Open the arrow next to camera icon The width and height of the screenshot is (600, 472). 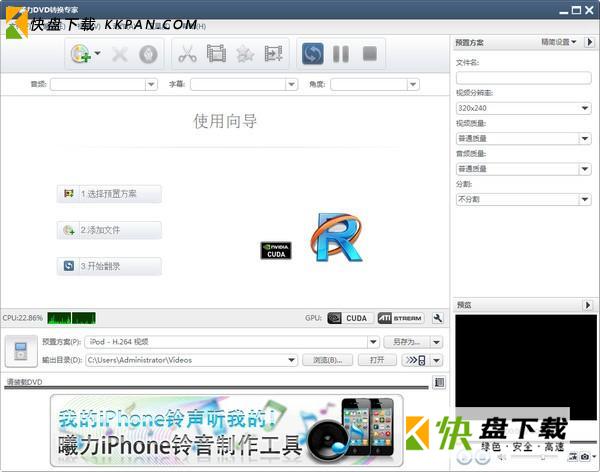594,456
